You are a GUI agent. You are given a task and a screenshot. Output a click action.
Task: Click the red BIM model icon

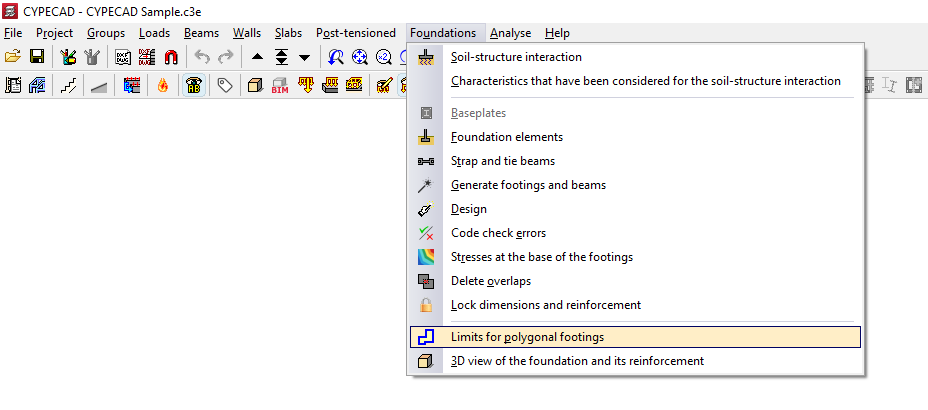click(280, 86)
